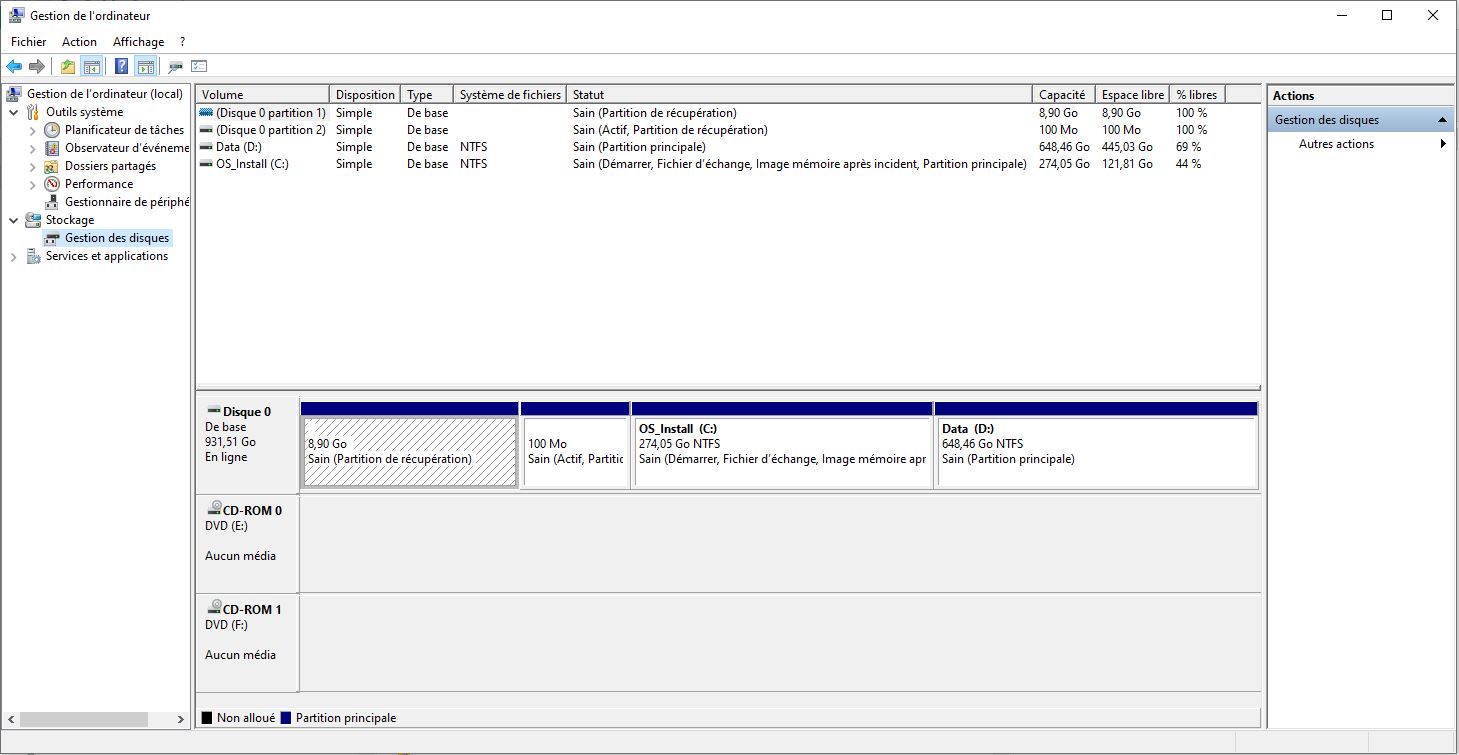This screenshot has height=755, width=1459.
Task: Expand the Services et applications node
Action: 14,257
